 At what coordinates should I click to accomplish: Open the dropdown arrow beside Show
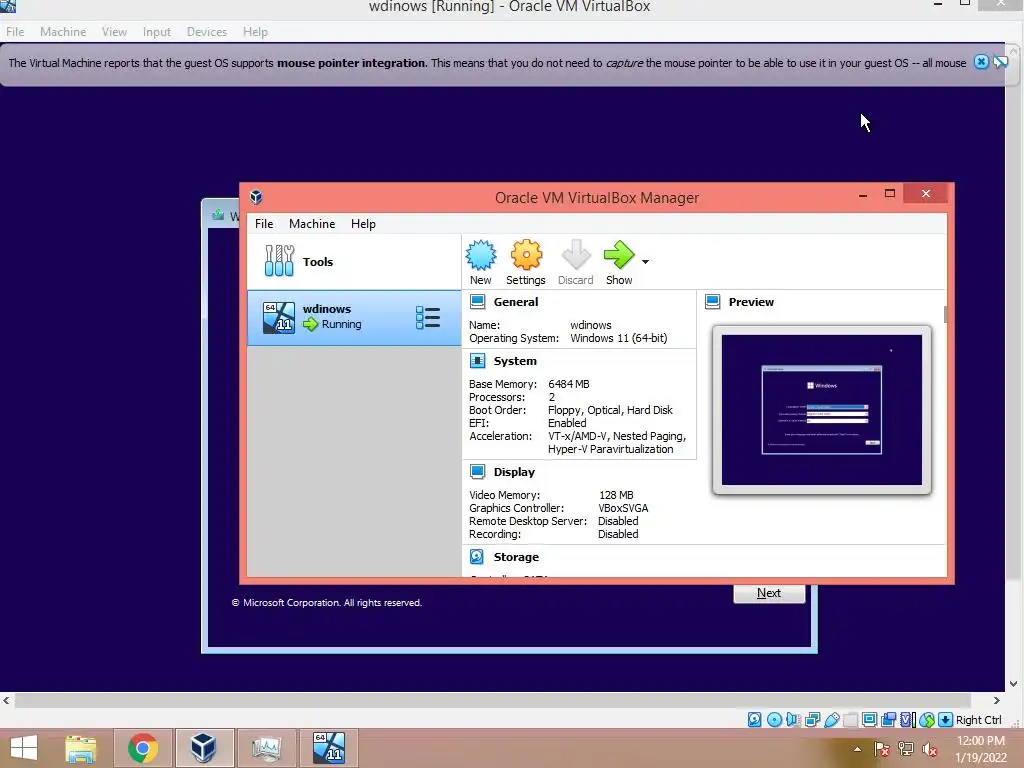coord(645,262)
